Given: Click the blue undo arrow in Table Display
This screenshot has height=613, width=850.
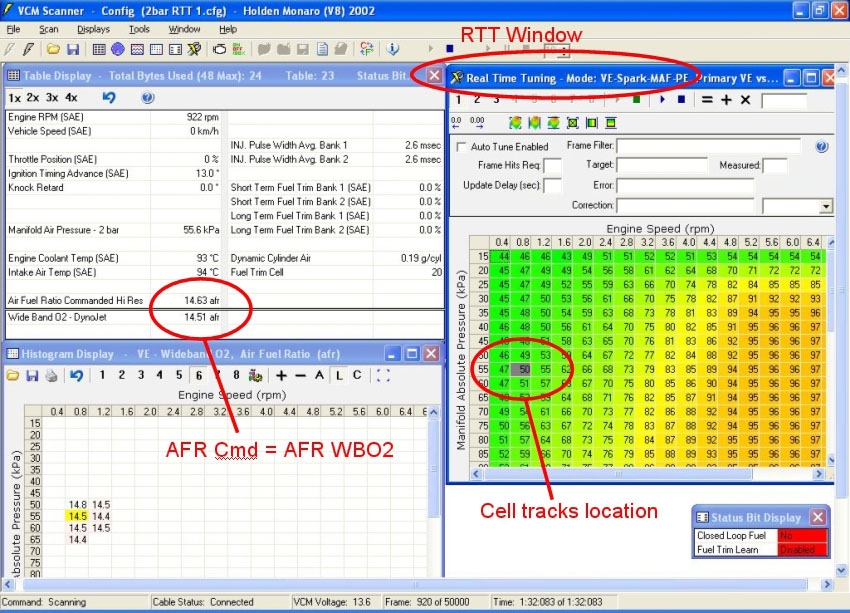Looking at the screenshot, I should pyautogui.click(x=109, y=98).
